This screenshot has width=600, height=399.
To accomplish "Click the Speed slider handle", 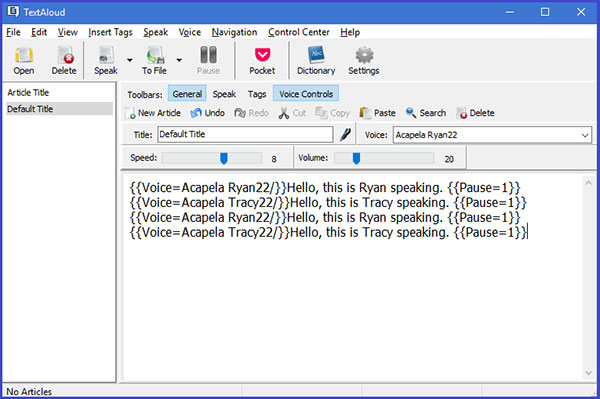I will click(224, 158).
